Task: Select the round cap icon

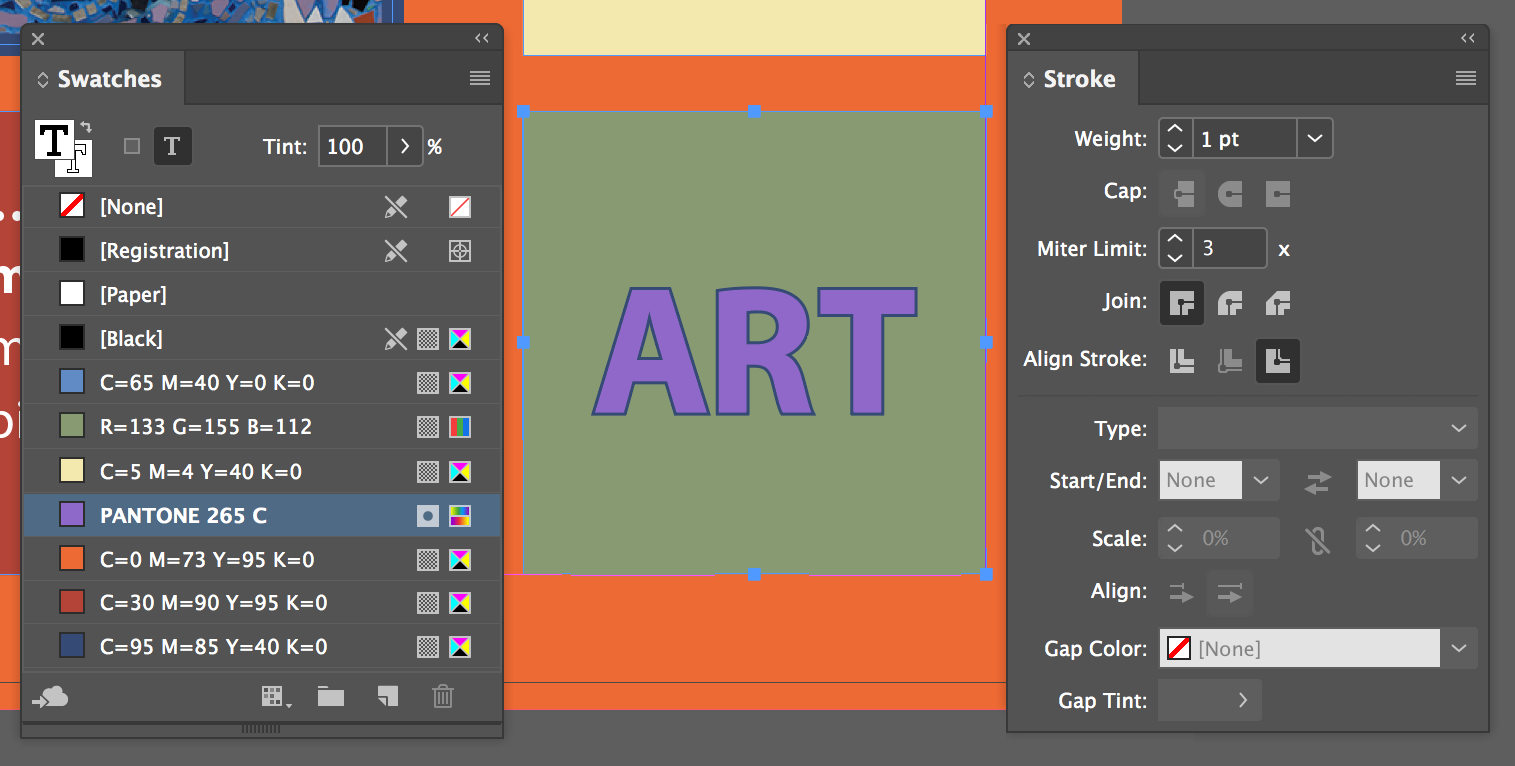Action: click(1230, 193)
